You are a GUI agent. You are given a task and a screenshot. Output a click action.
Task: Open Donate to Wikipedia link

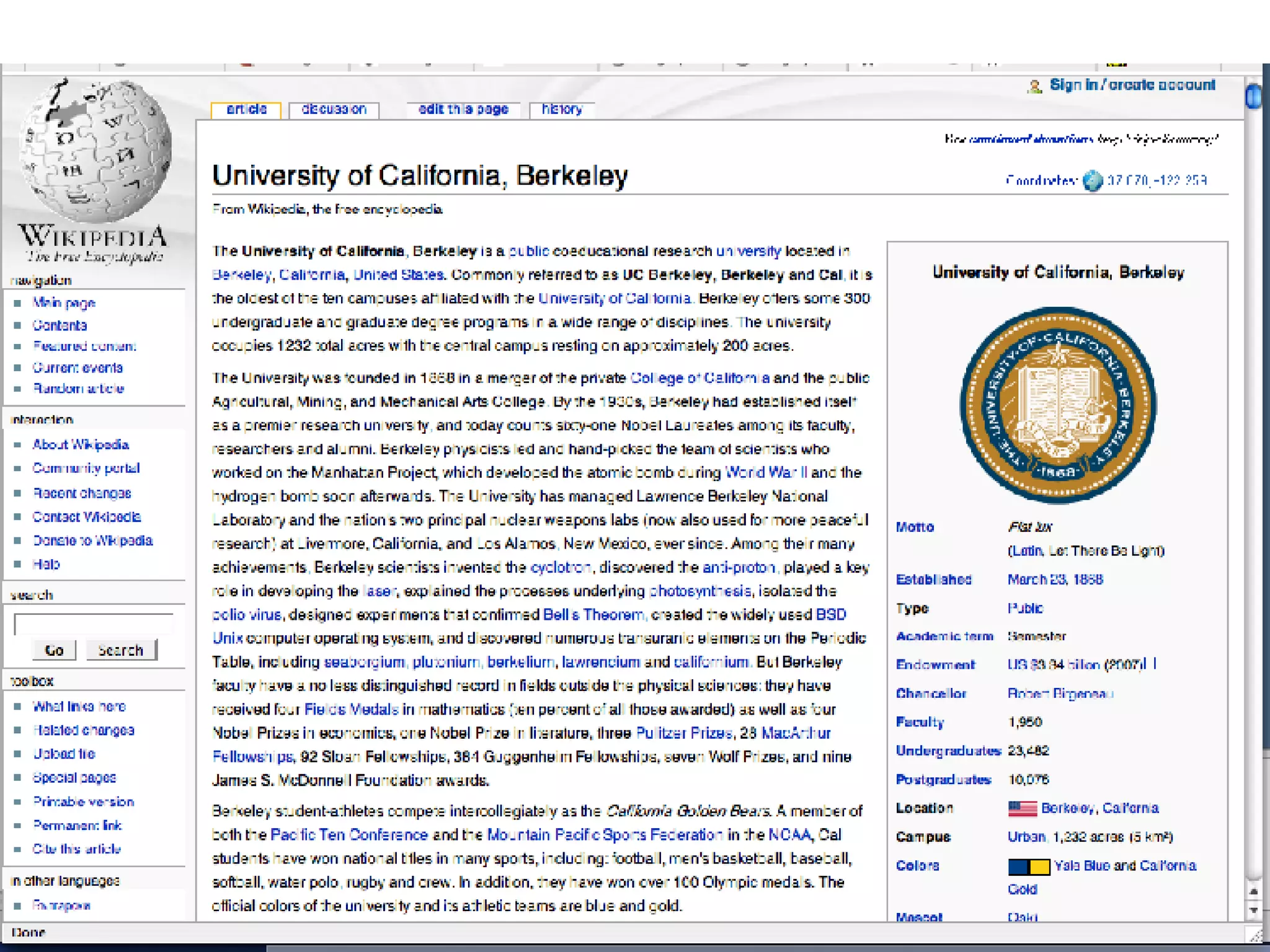92,541
